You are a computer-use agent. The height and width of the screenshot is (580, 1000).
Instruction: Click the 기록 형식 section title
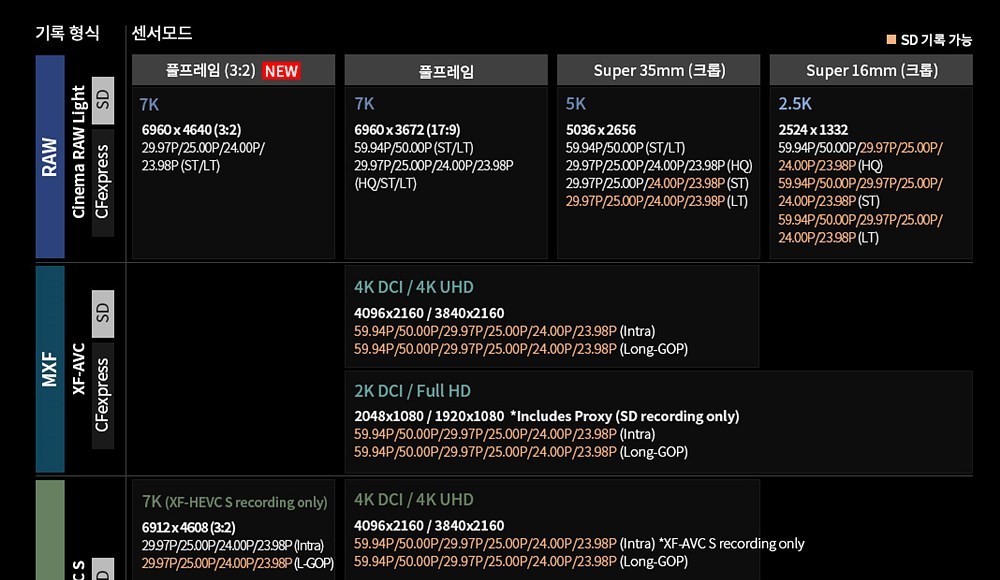[x=68, y=33]
